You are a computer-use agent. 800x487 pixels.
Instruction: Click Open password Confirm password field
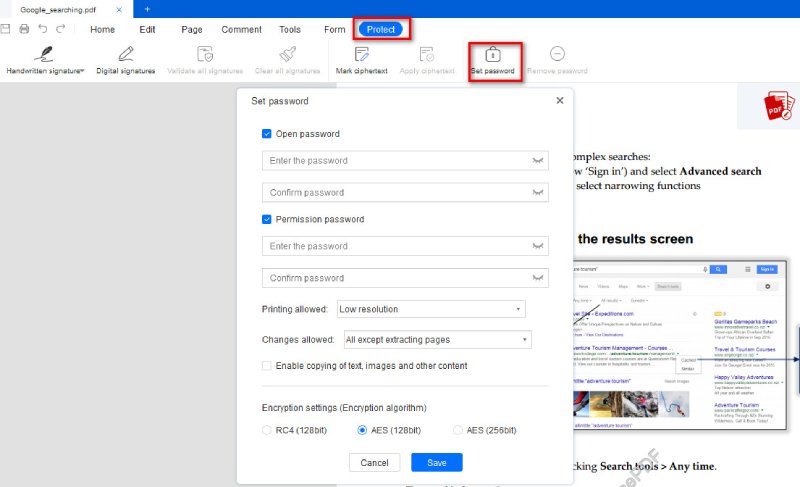[405, 193]
